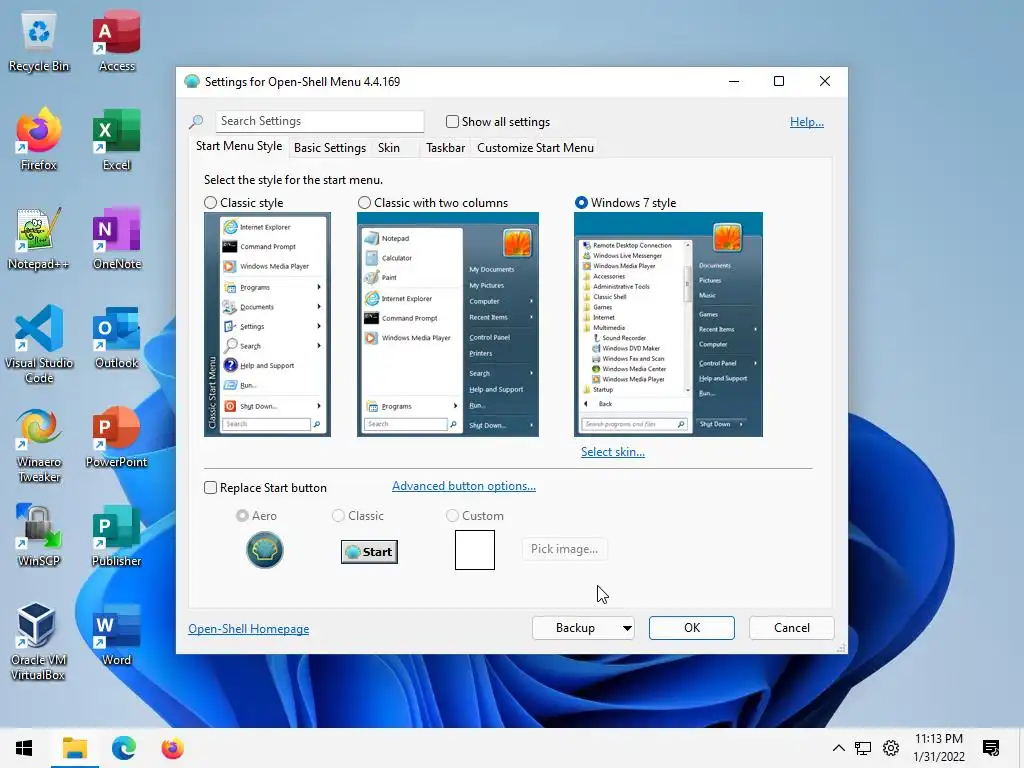
Task: Open the Recycle Bin desktop icon
Action: pyautogui.click(x=39, y=40)
